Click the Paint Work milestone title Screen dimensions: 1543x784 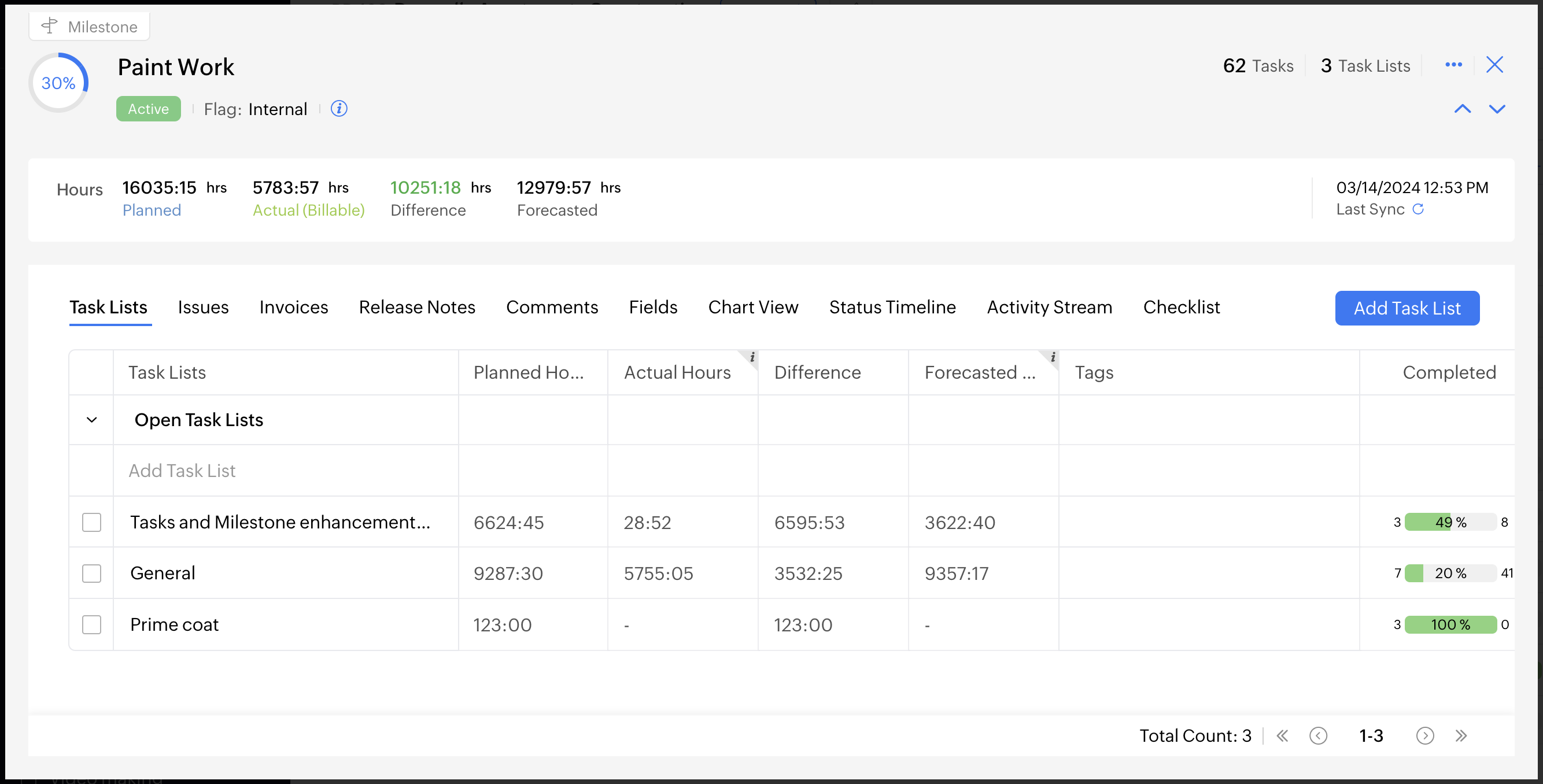coord(175,67)
